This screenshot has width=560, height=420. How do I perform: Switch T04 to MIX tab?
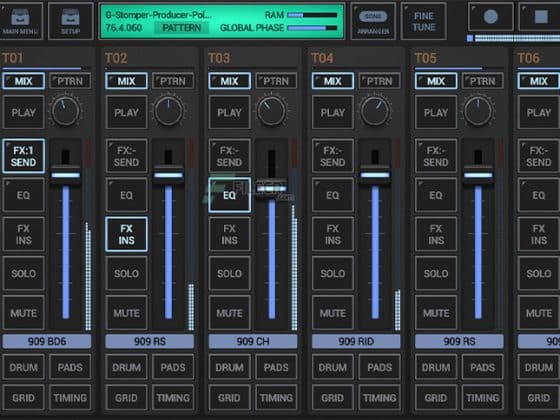click(x=332, y=81)
